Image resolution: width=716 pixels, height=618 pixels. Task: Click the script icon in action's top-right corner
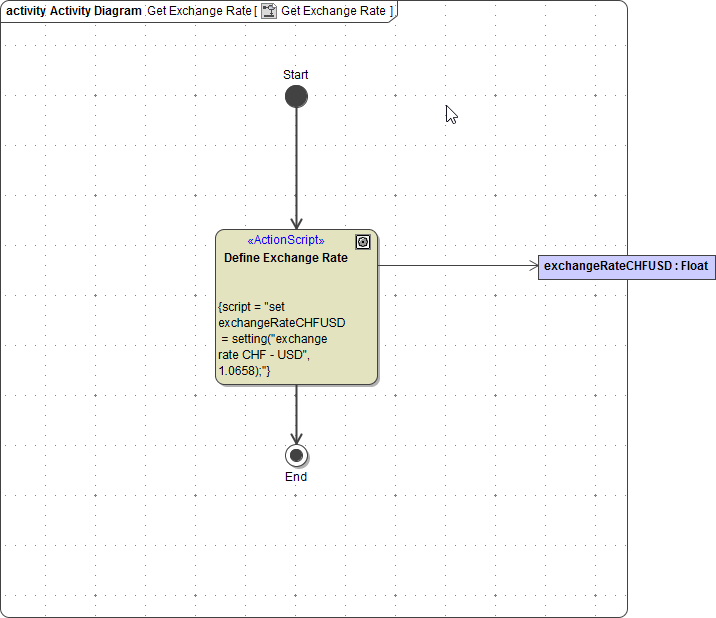tap(363, 242)
